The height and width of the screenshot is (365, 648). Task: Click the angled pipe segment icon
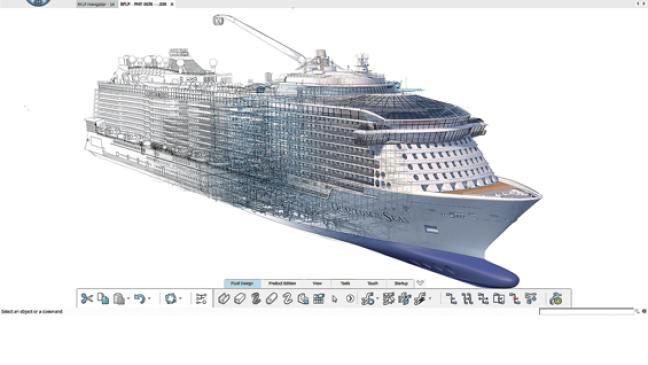(x=420, y=298)
